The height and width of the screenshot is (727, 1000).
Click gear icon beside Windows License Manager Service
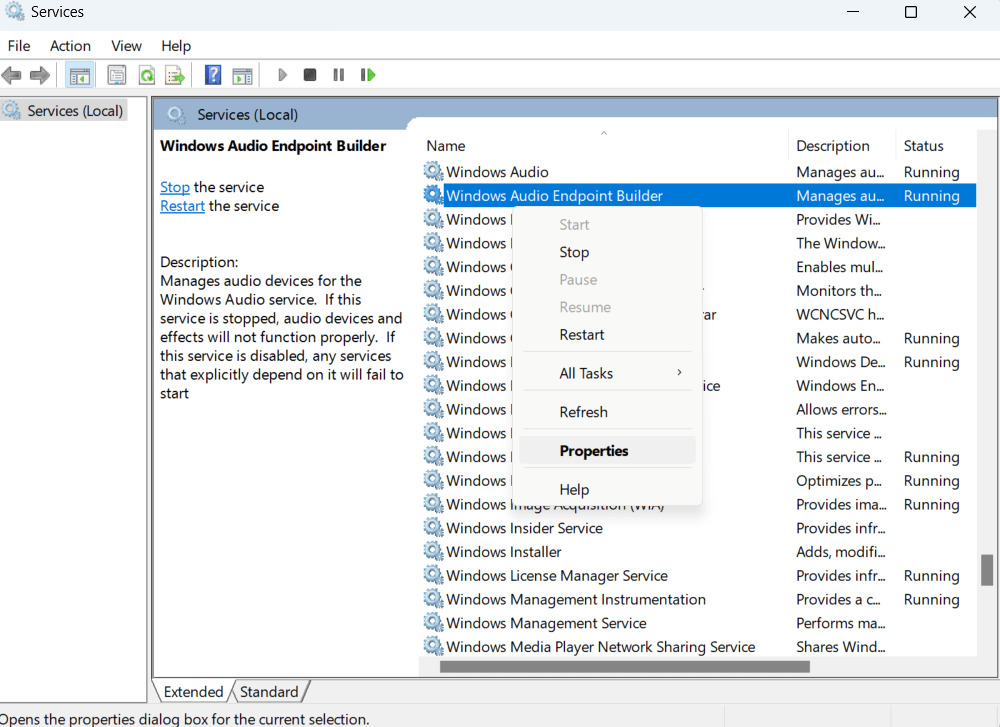[433, 575]
